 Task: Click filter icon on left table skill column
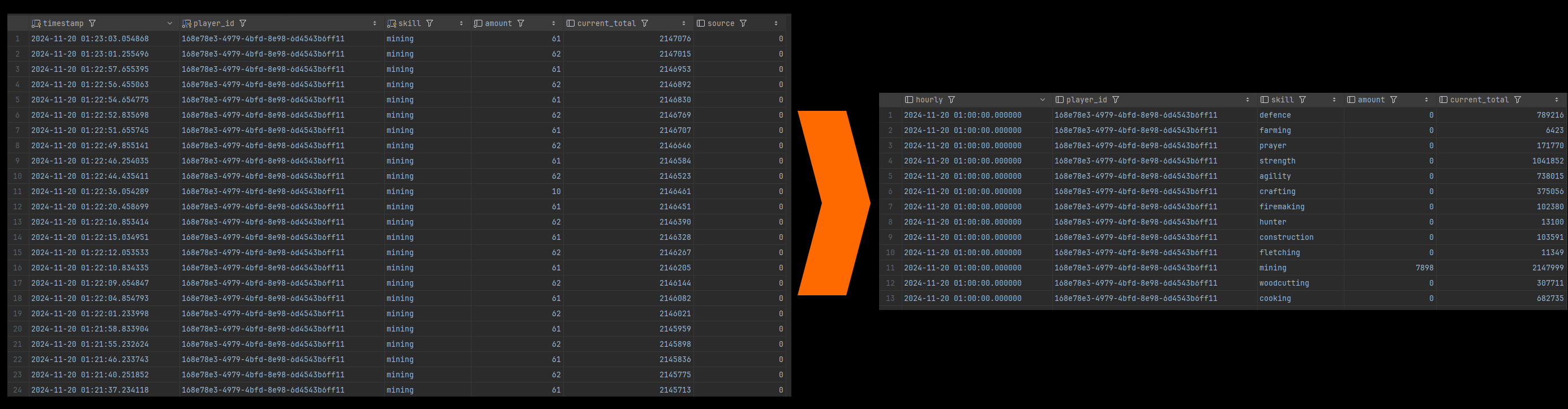[430, 24]
